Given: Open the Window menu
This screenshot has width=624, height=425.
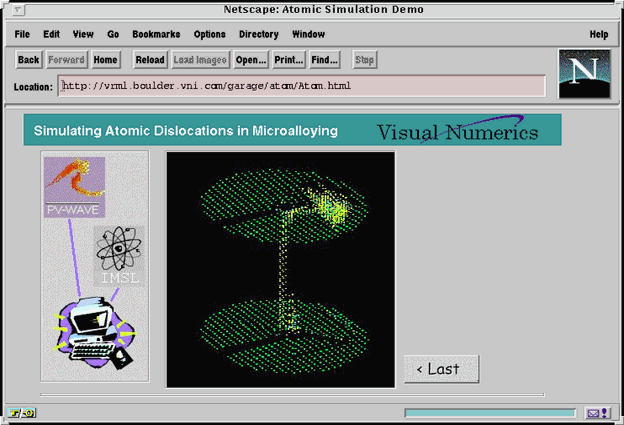Looking at the screenshot, I should click(x=308, y=34).
